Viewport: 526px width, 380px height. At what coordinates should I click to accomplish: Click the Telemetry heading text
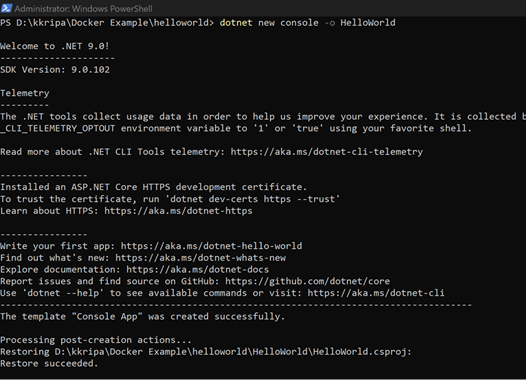click(x=25, y=93)
